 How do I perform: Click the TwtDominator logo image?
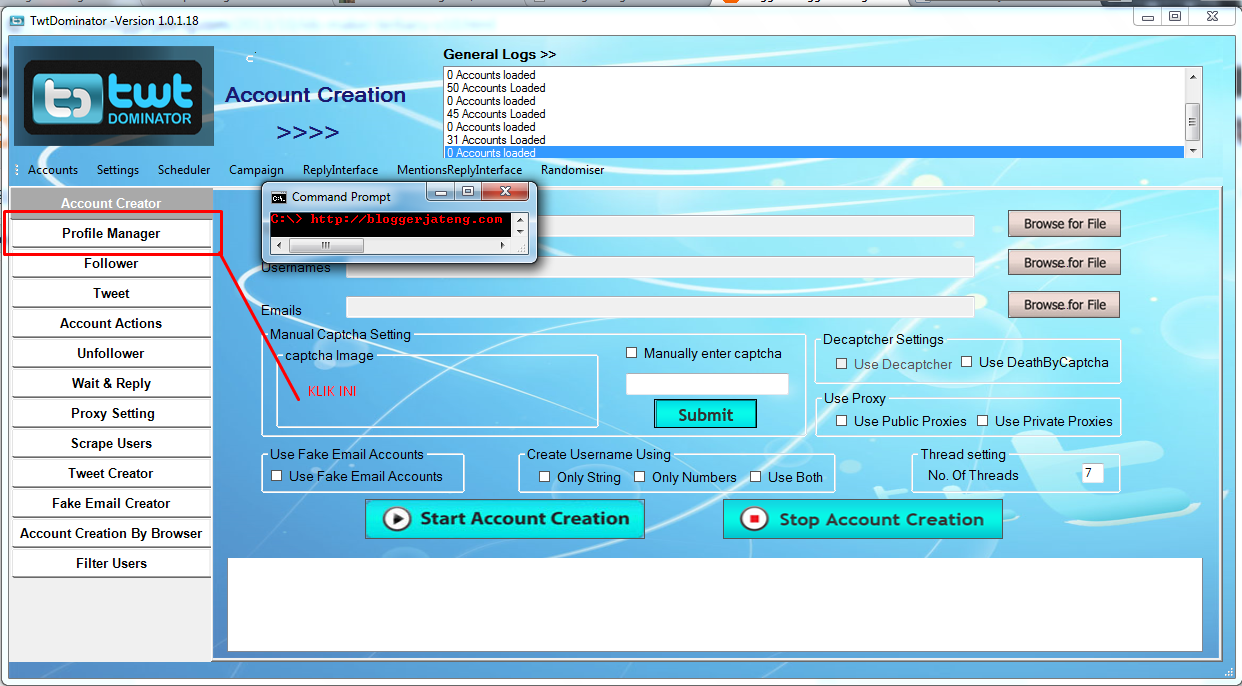click(112, 95)
